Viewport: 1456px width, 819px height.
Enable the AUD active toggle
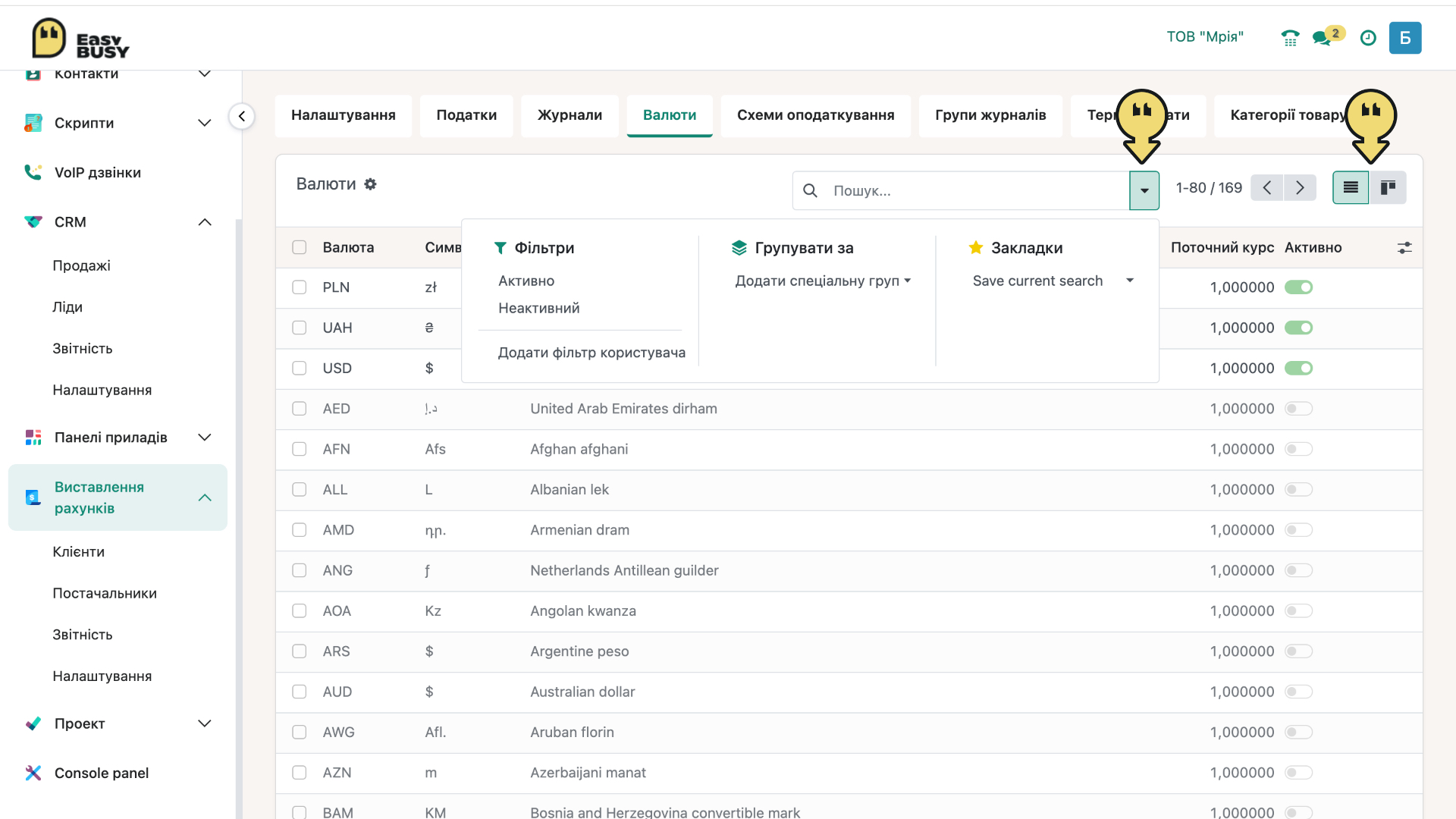coord(1298,692)
